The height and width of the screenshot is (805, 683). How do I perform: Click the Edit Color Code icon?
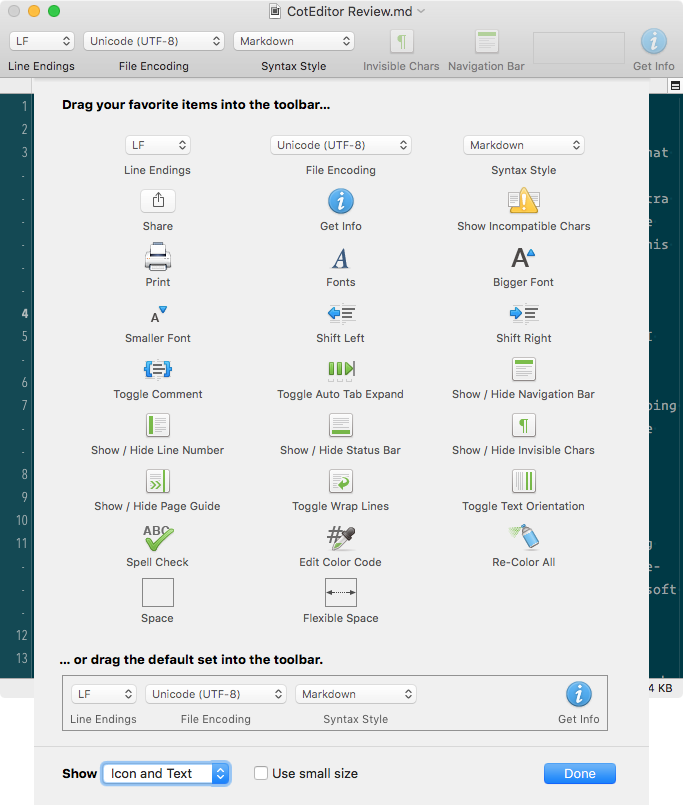point(341,538)
